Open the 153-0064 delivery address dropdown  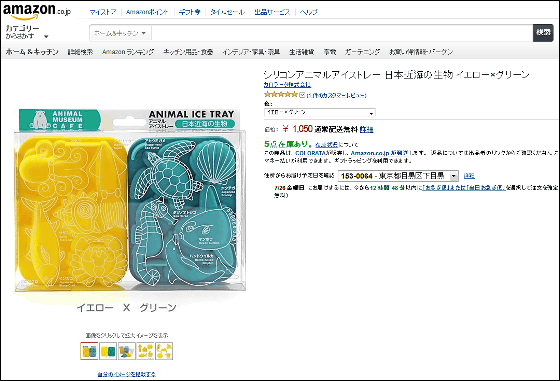point(398,176)
